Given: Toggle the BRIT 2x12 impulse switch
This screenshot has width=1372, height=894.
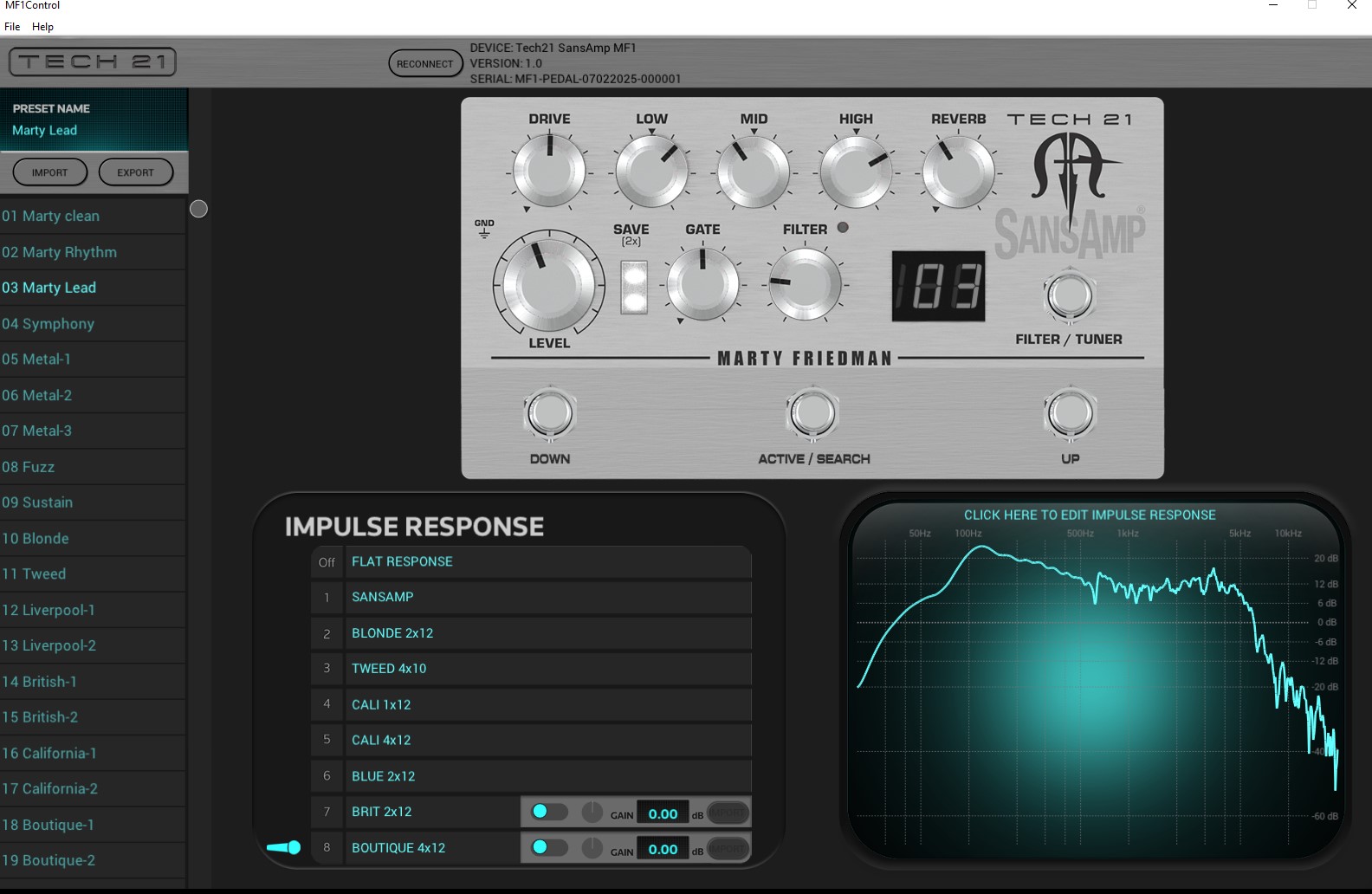Looking at the screenshot, I should pos(549,812).
